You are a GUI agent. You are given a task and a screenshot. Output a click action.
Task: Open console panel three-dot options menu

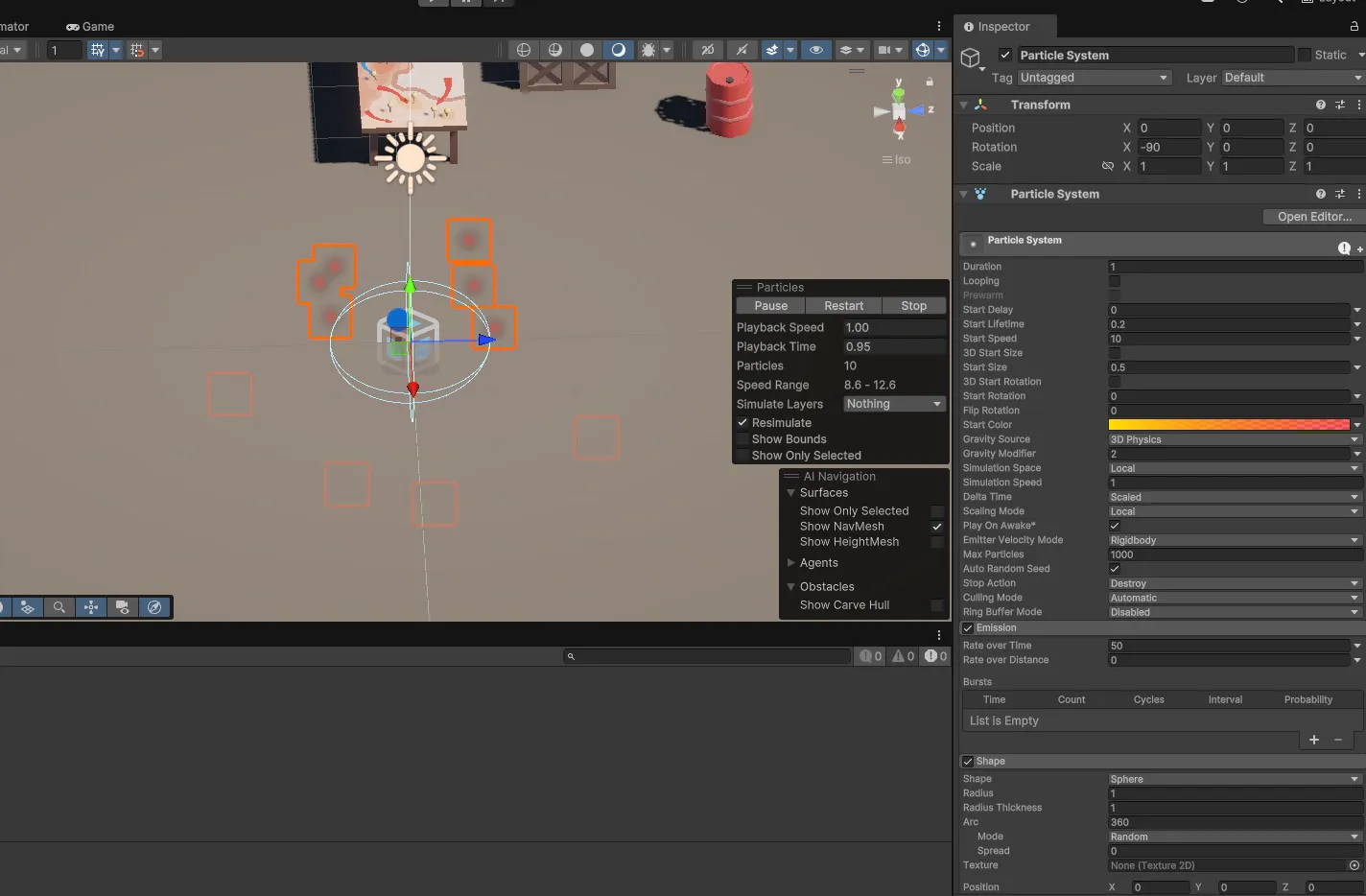[x=939, y=635]
